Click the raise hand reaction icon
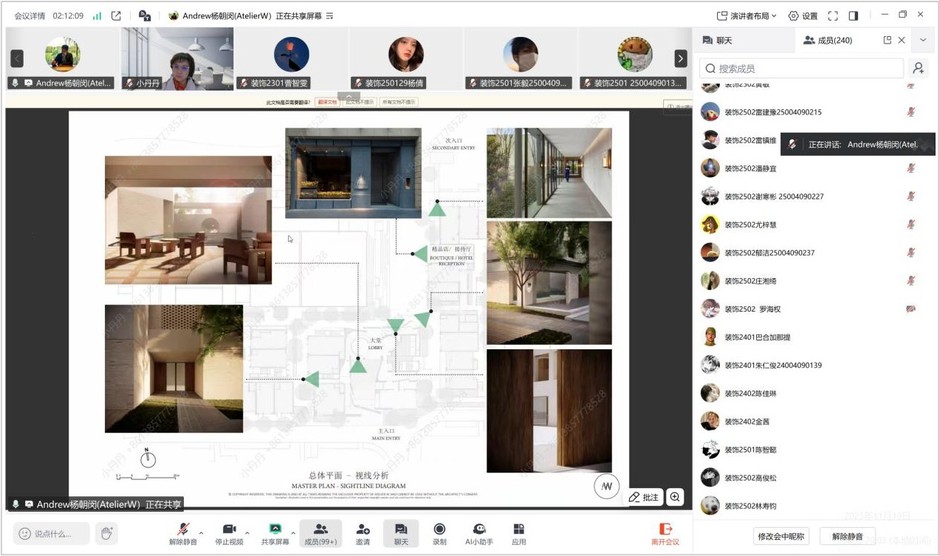Viewport: 939px width, 556px height. 107,533
